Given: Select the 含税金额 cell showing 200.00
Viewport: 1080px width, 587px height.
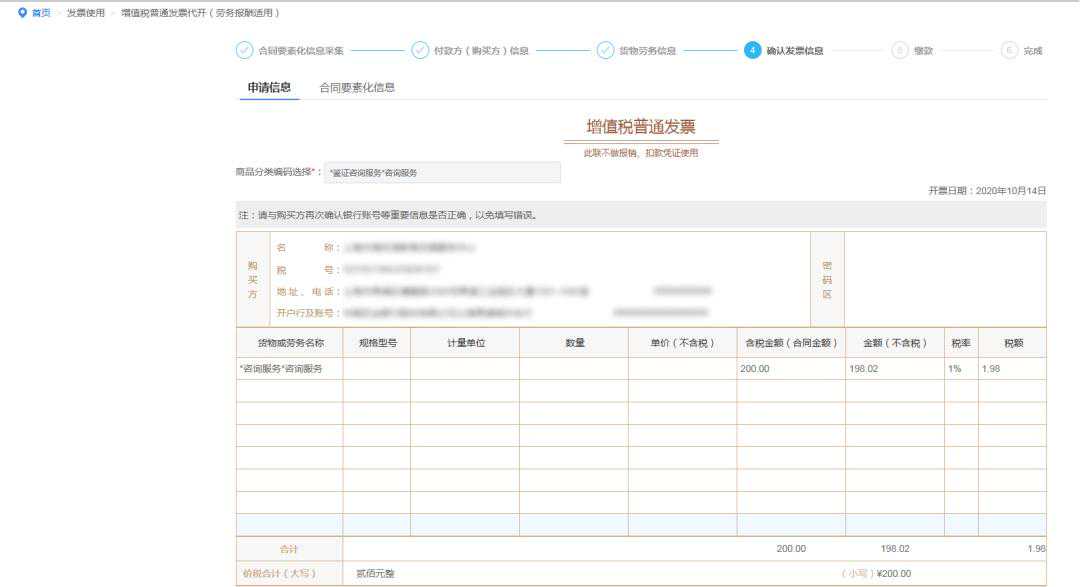Looking at the screenshot, I should (790, 369).
